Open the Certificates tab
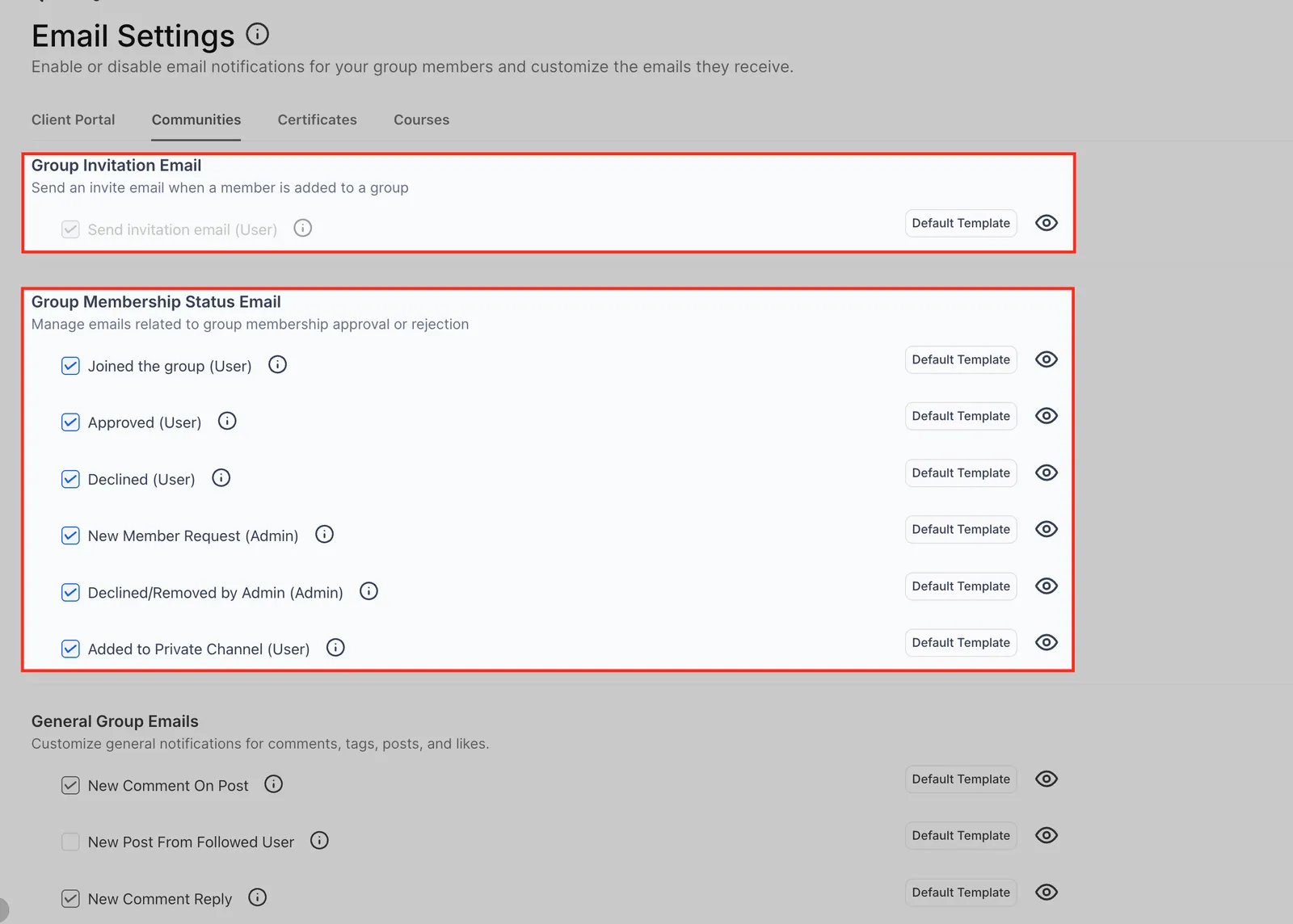The width and height of the screenshot is (1293, 924). 318,120
